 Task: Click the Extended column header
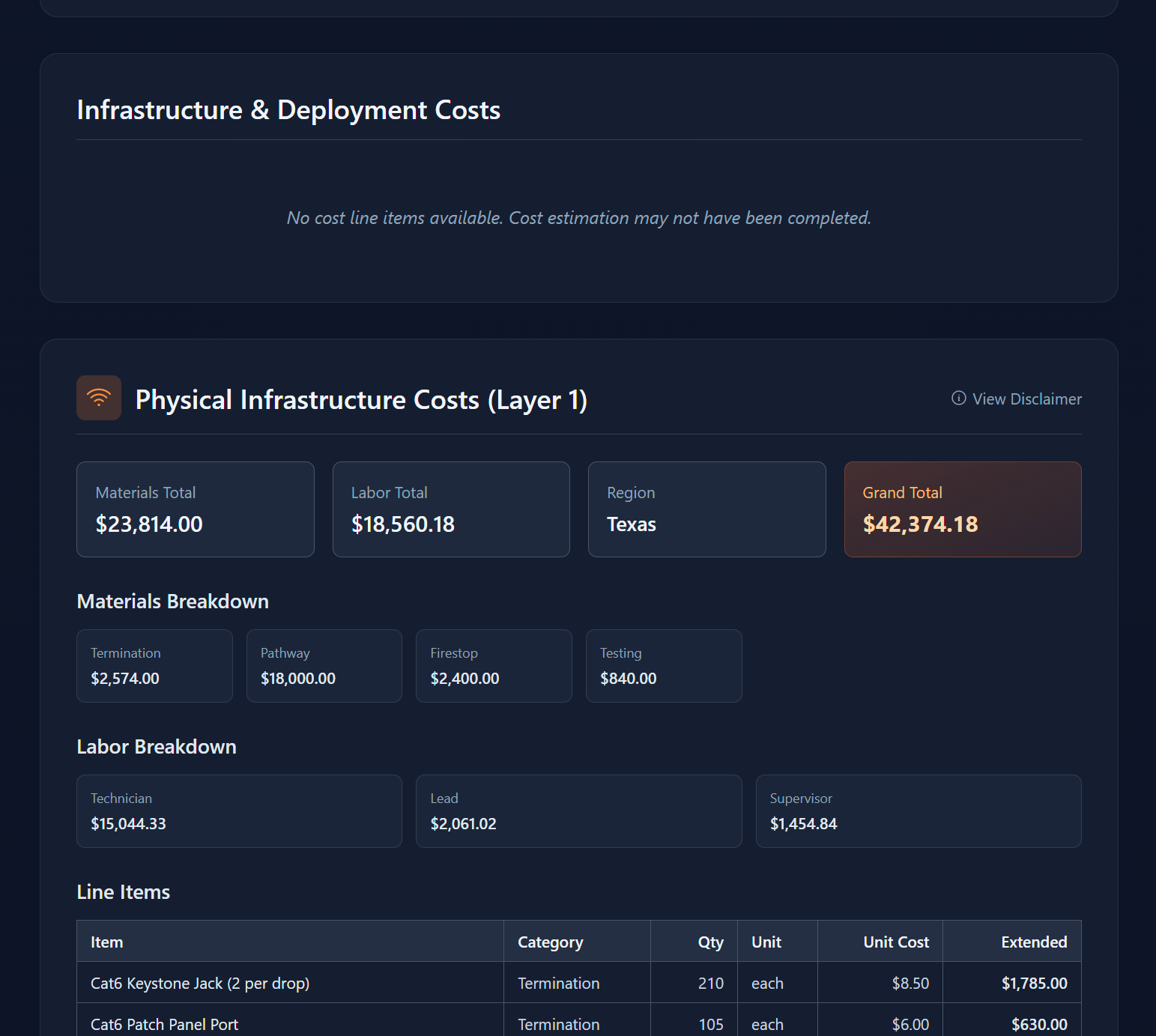[x=1035, y=942]
